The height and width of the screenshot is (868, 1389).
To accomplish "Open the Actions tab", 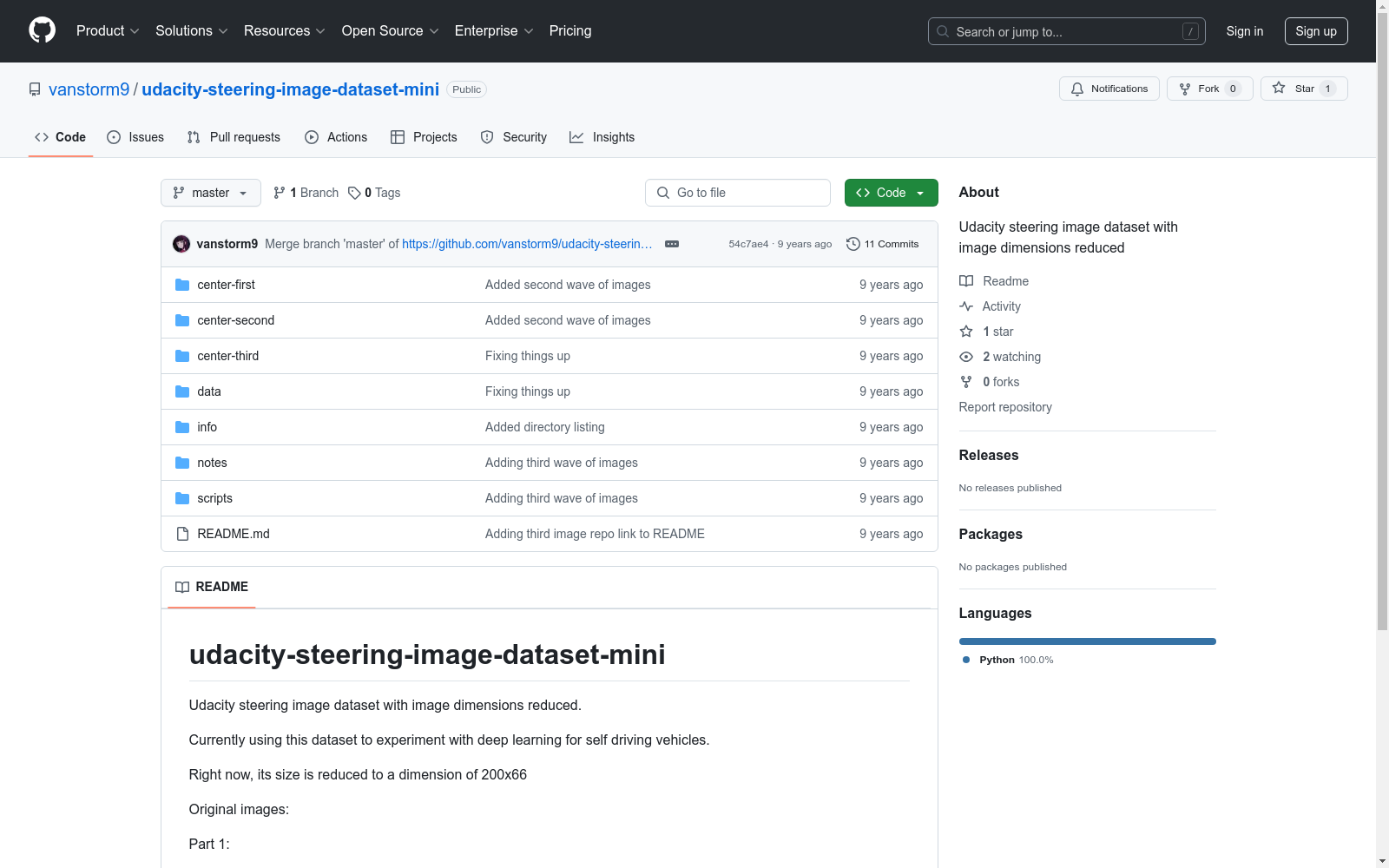I will tap(336, 137).
